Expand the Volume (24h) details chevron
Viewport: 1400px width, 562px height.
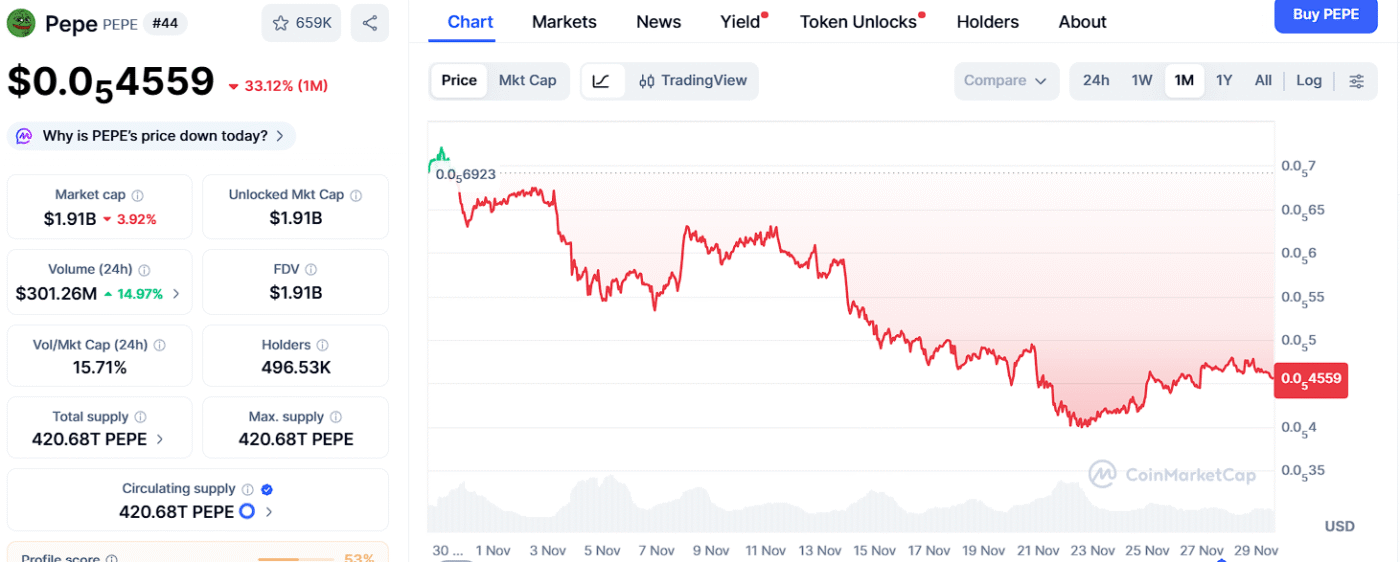point(177,294)
